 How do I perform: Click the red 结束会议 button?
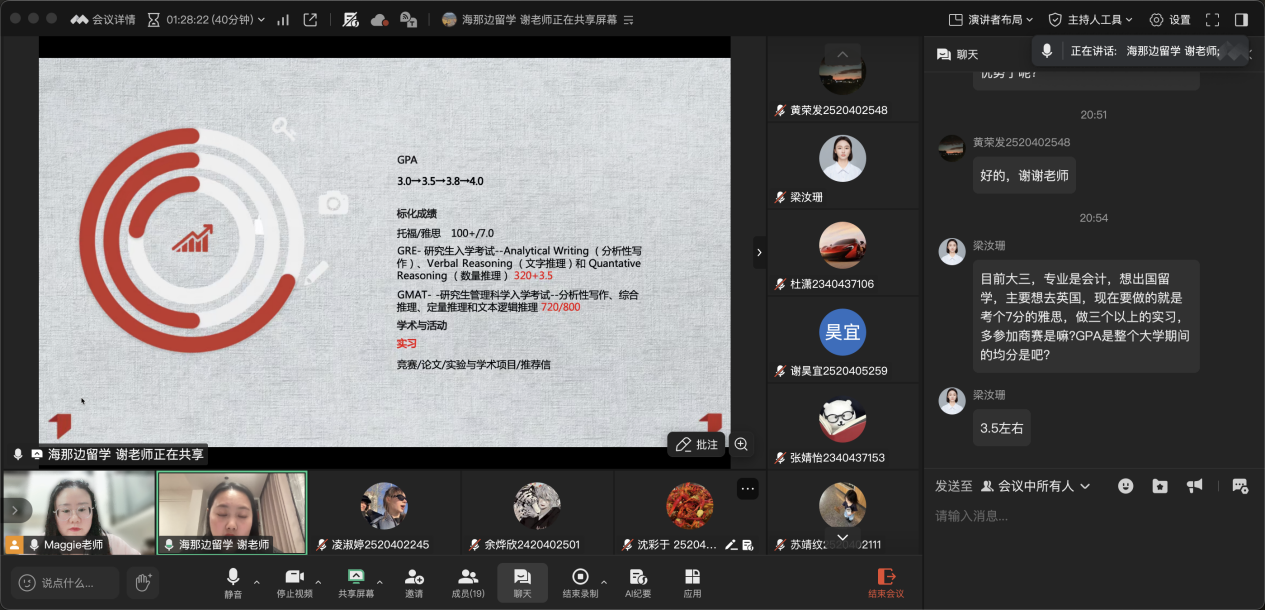point(885,582)
